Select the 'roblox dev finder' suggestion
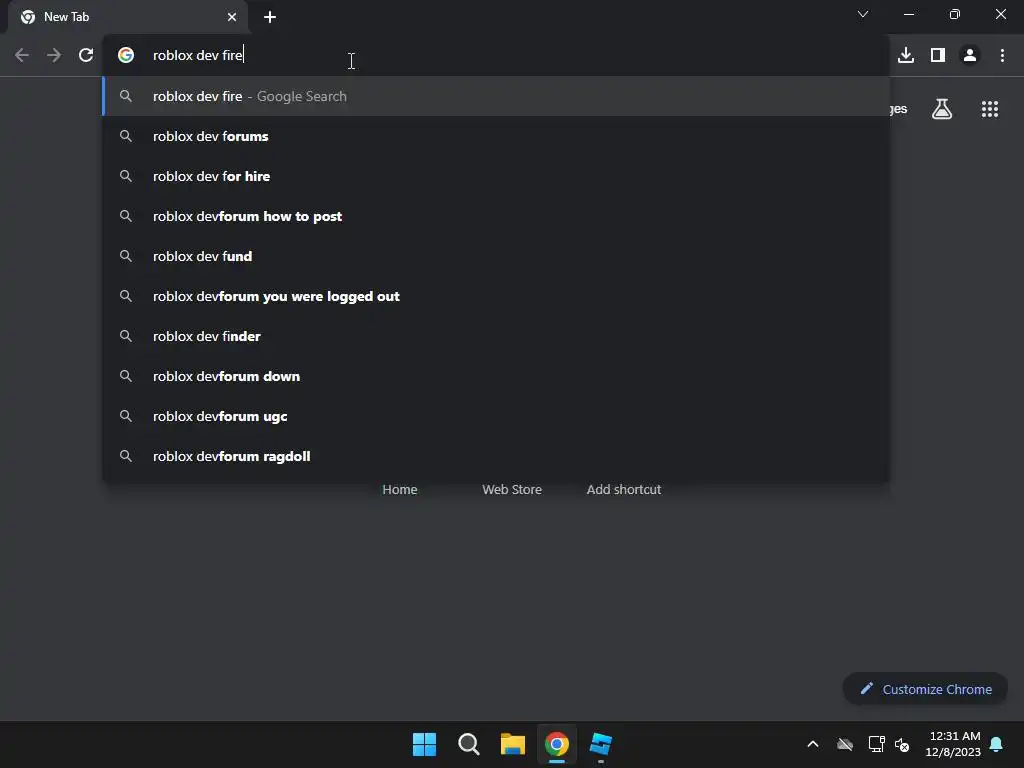Screen dimensions: 1024x768 [x=496, y=336]
